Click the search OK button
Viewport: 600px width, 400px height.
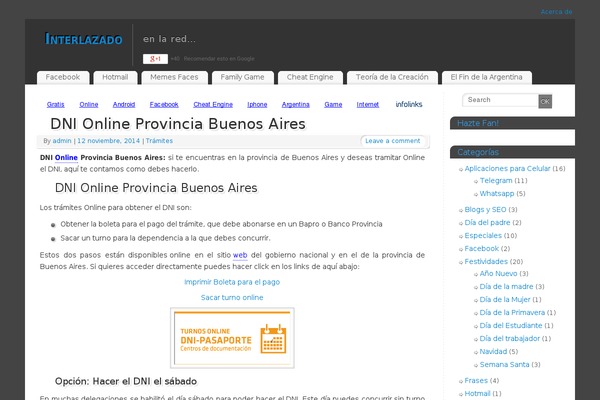pyautogui.click(x=545, y=101)
